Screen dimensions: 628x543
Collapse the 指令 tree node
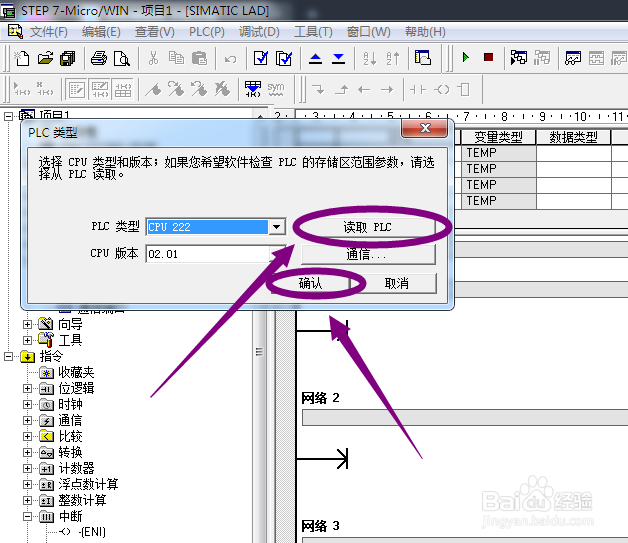(x=8, y=356)
